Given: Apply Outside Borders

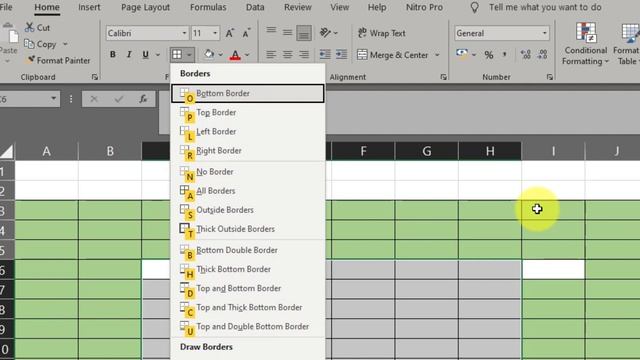Looking at the screenshot, I should point(248,210).
